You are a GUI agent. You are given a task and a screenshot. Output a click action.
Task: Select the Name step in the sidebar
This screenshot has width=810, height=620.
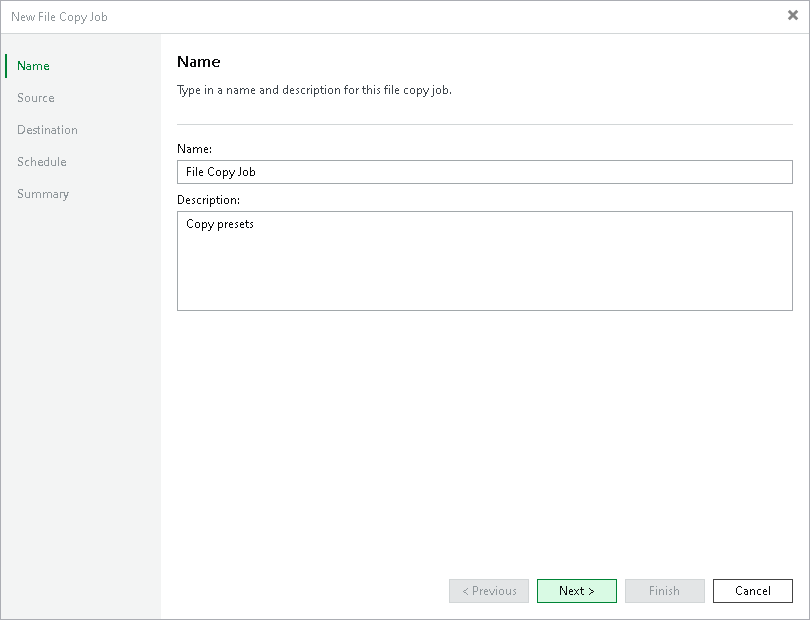pyautogui.click(x=33, y=66)
